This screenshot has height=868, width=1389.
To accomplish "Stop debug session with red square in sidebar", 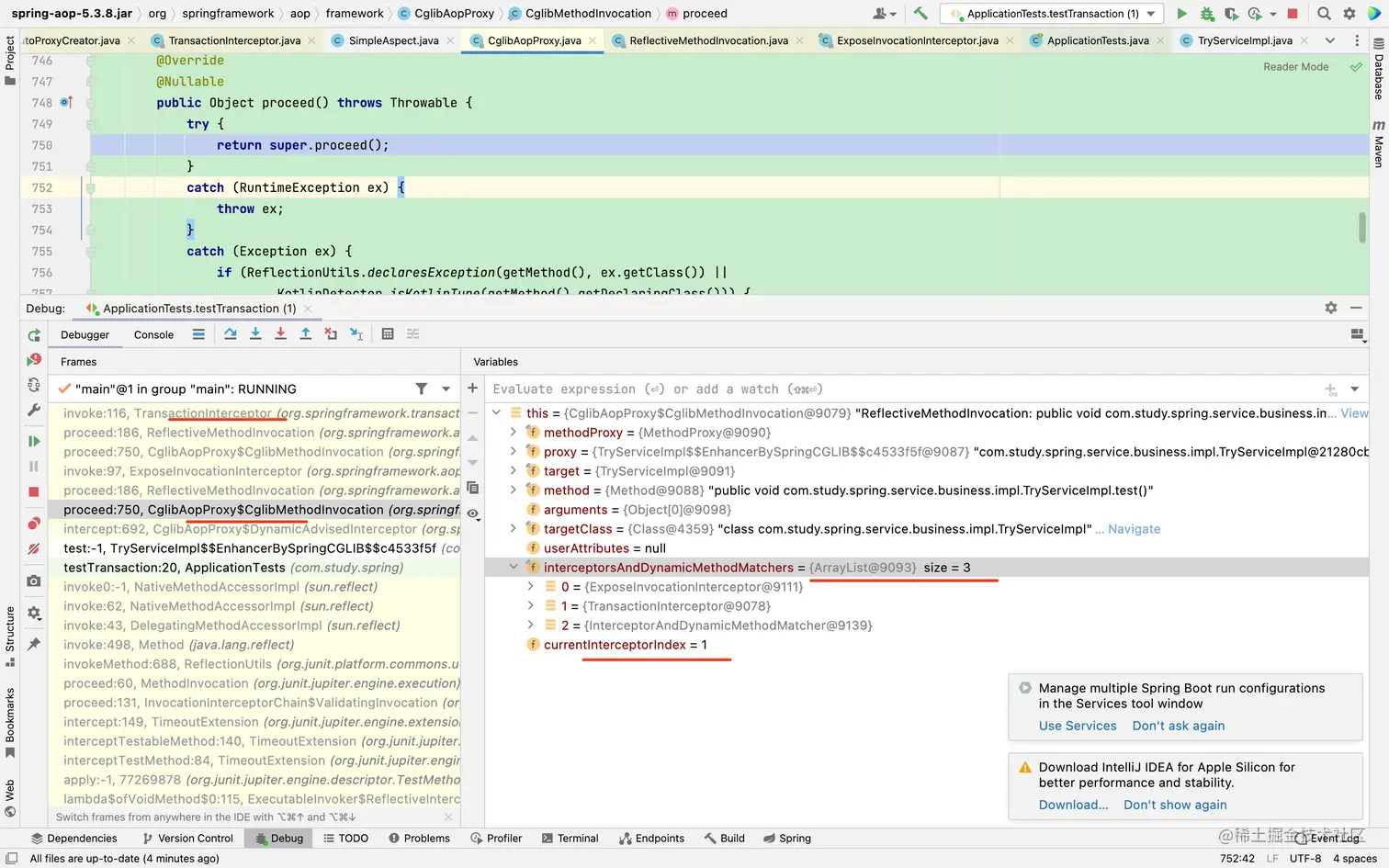I will point(34,492).
